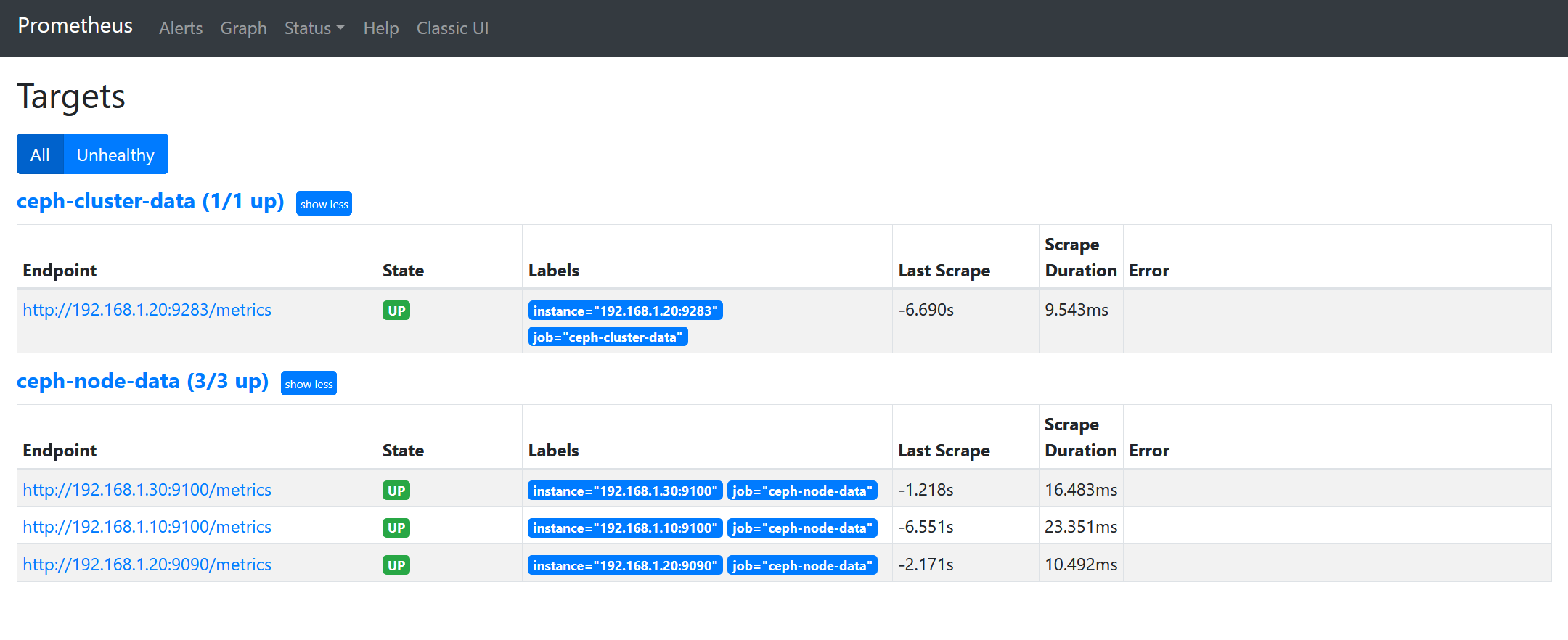
Task: Collapse the ceph-cluster-data target group
Action: click(x=324, y=204)
